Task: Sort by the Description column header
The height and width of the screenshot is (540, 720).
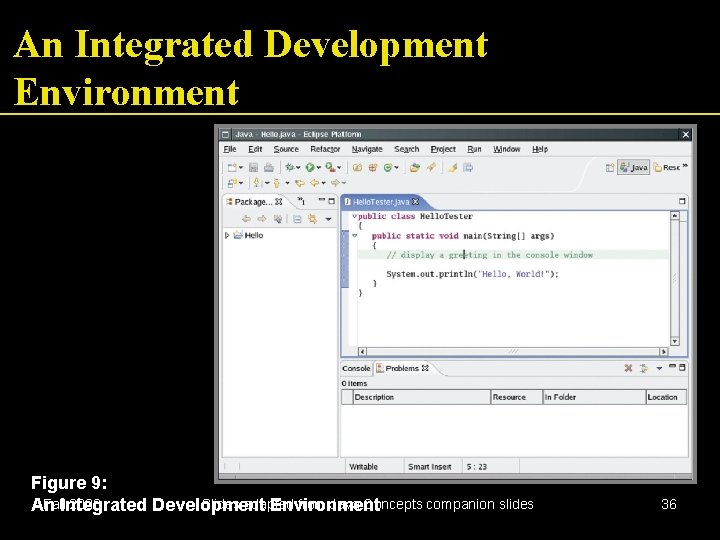Action: pyautogui.click(x=421, y=397)
